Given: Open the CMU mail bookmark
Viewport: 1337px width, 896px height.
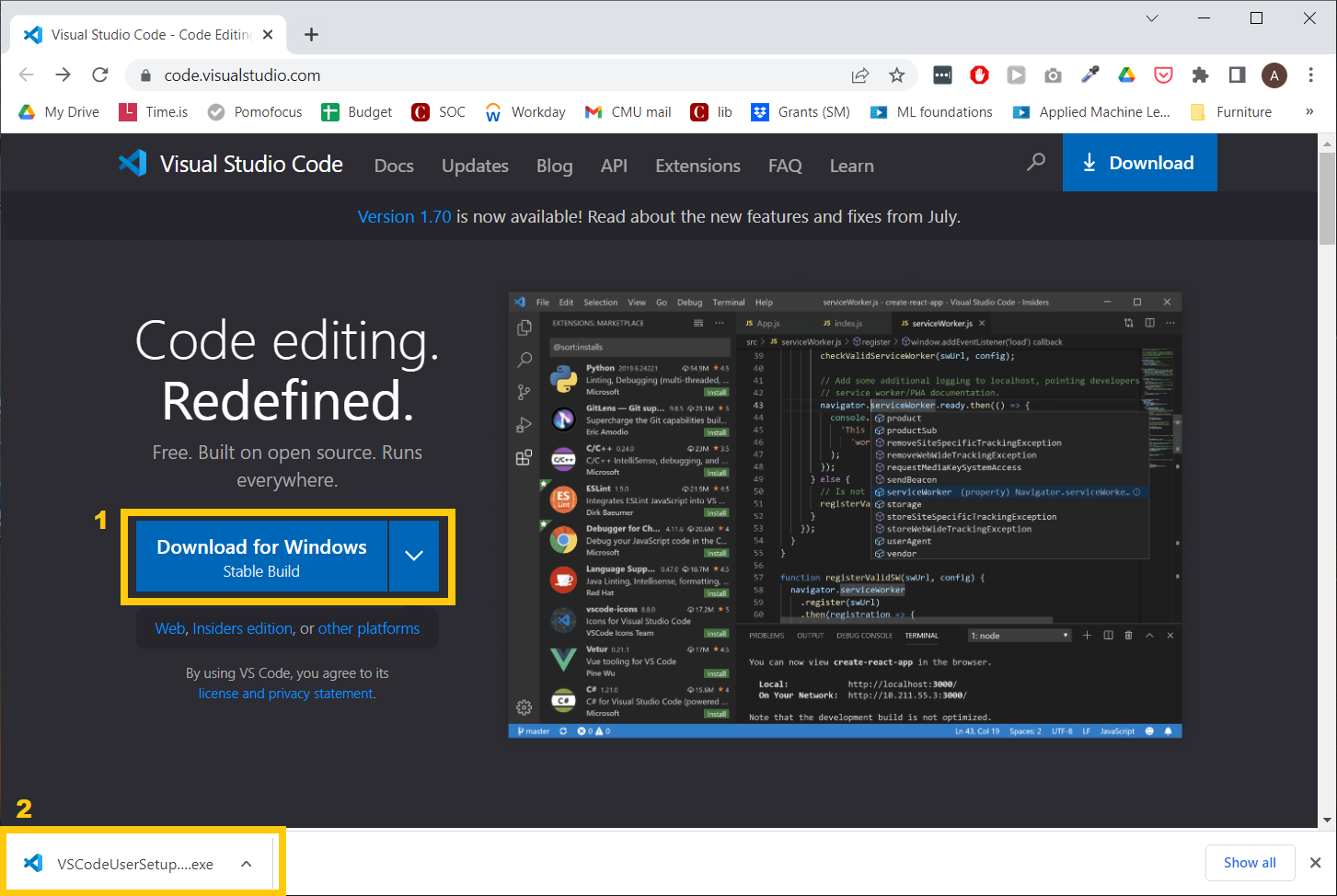Looking at the screenshot, I should tap(628, 112).
